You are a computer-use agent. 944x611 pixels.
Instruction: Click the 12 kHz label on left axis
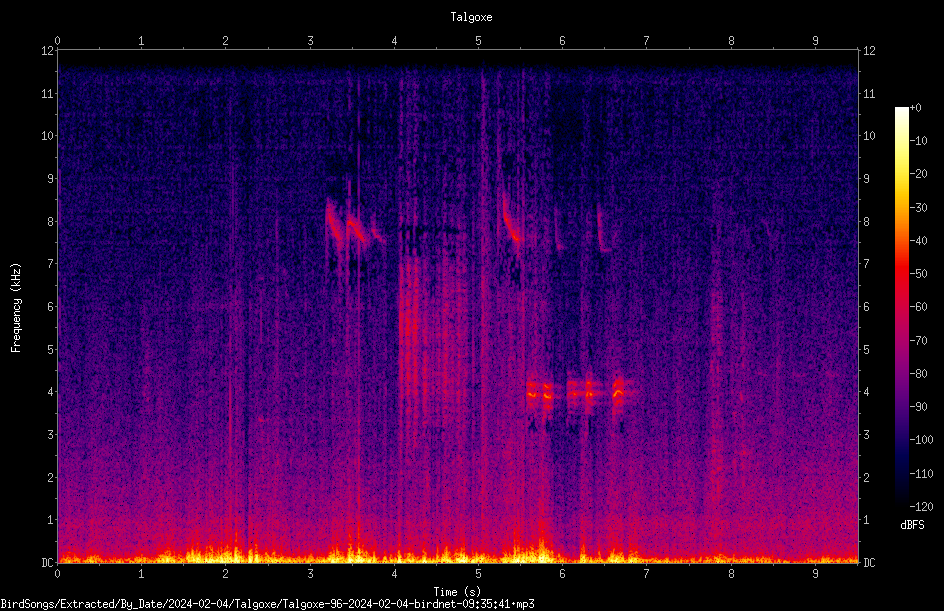(x=48, y=51)
